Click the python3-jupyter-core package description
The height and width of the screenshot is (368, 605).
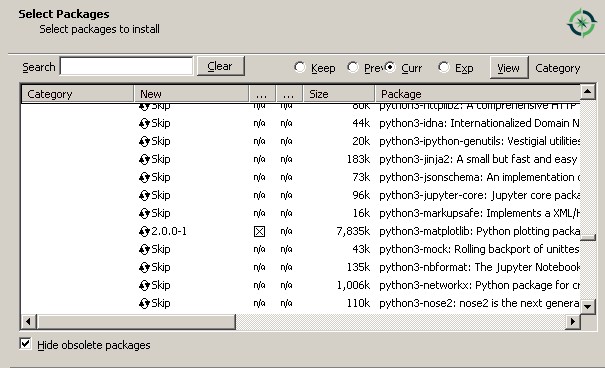click(x=479, y=196)
